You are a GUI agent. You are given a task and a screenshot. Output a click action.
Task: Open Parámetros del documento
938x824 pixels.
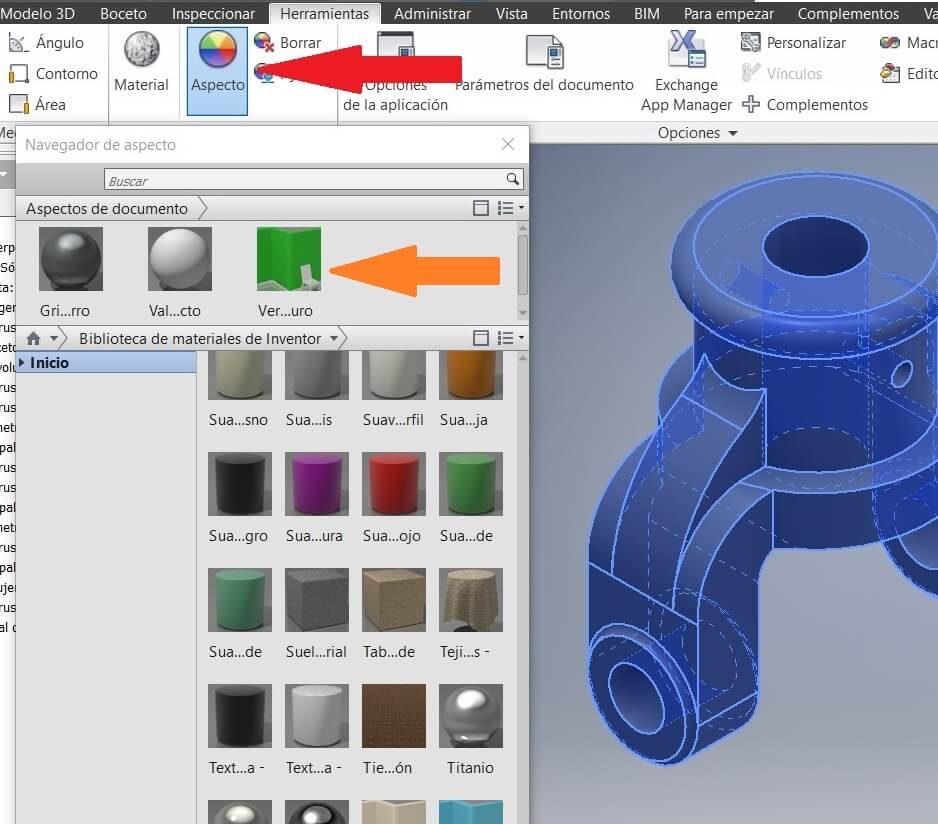[x=544, y=62]
